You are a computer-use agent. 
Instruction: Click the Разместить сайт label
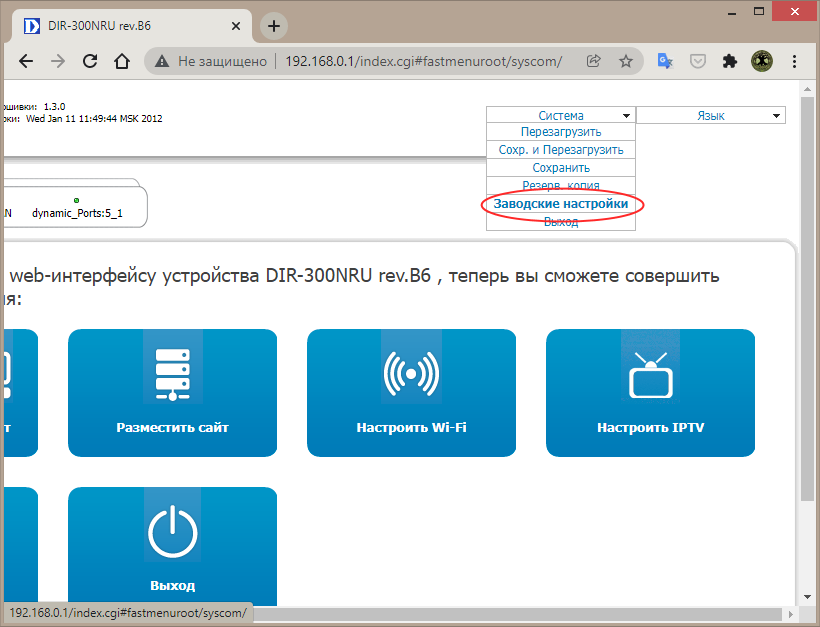click(x=173, y=428)
